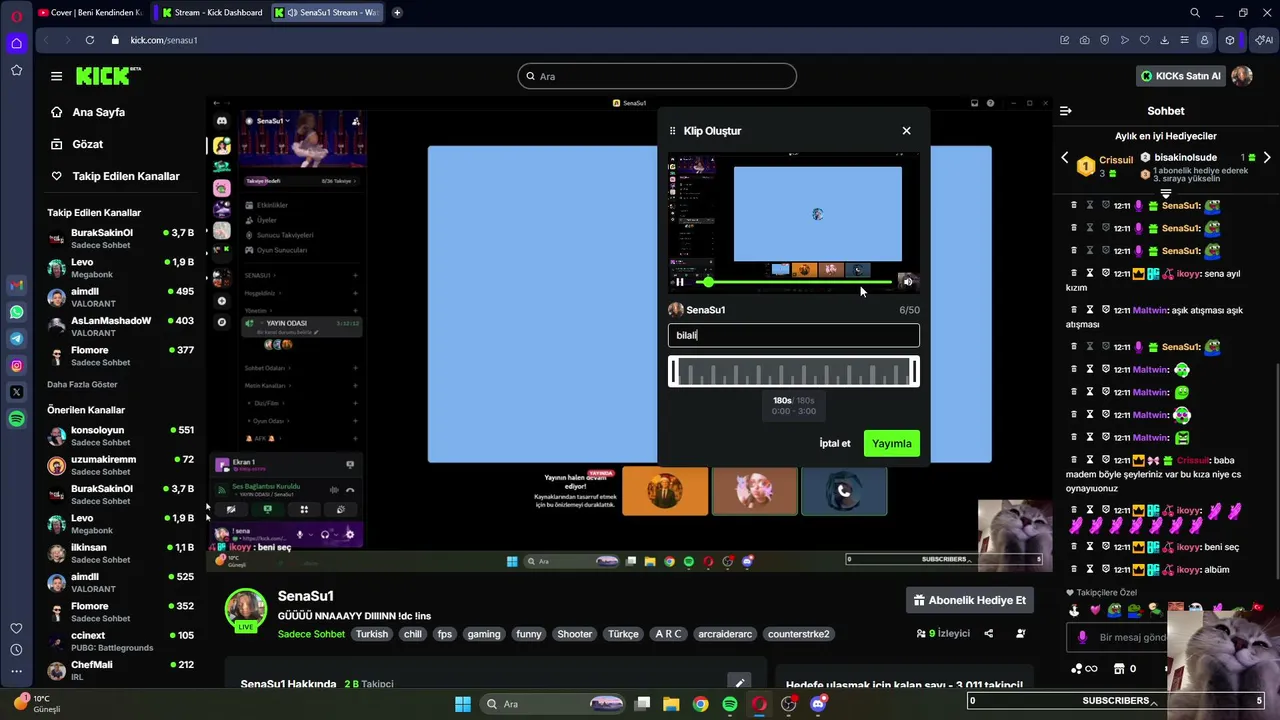Click the counterstrke2 tag
The image size is (1280, 720).
coord(798,634)
